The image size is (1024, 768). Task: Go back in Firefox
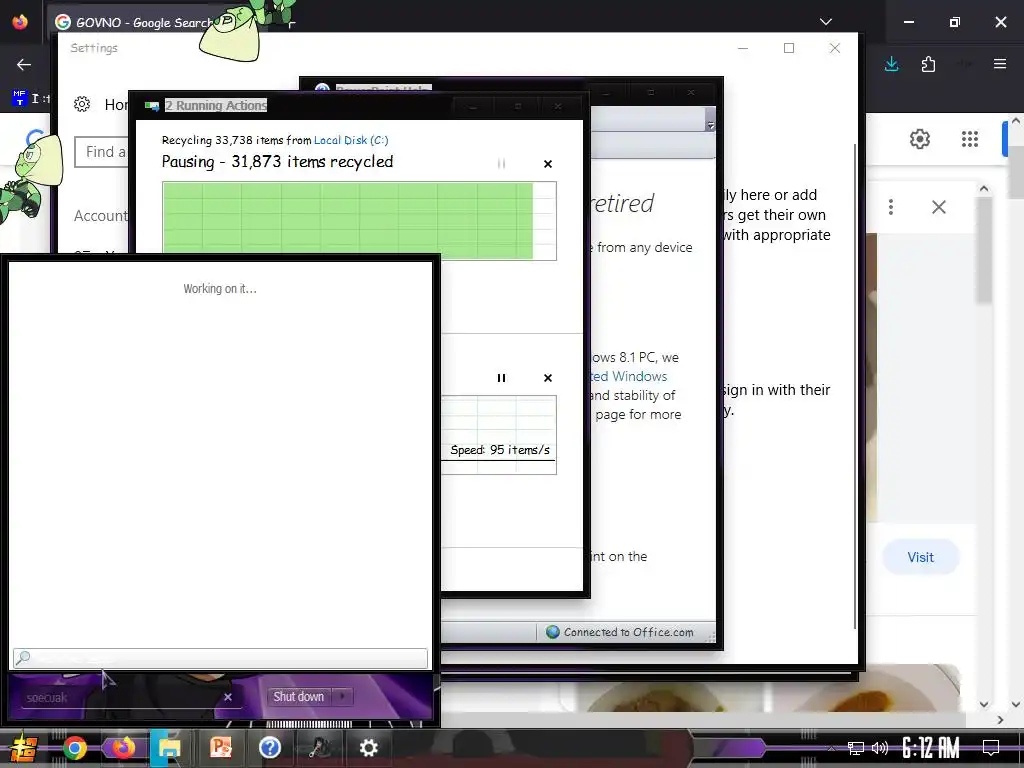click(24, 64)
